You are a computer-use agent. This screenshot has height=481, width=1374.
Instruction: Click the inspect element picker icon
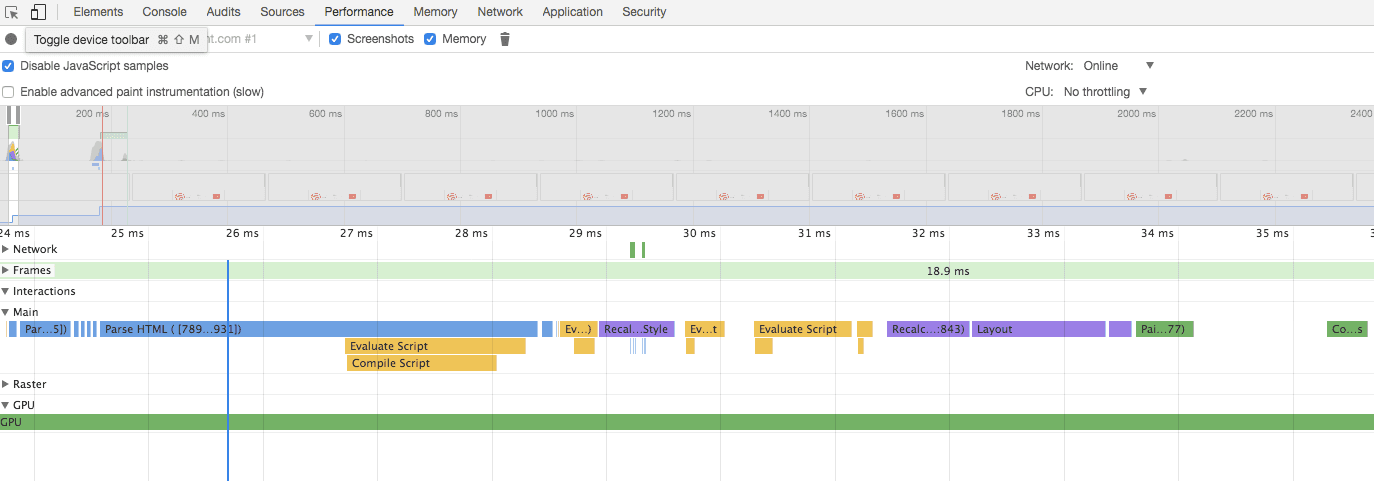click(12, 13)
